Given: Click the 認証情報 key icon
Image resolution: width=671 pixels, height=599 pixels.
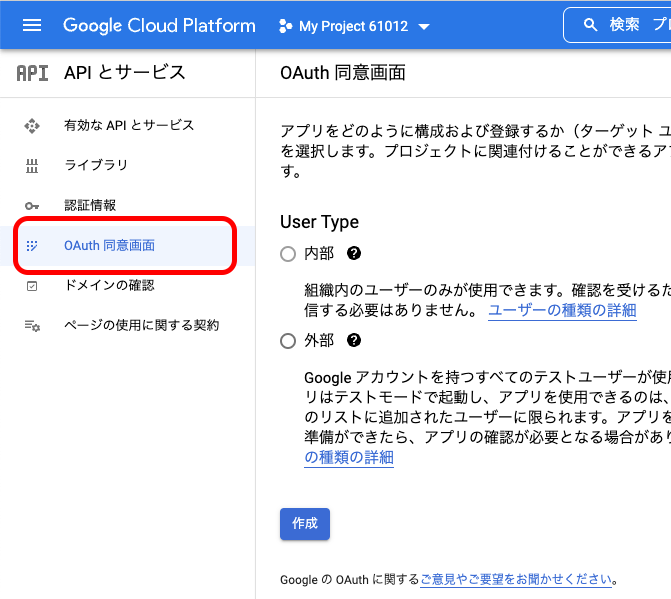Looking at the screenshot, I should [32, 206].
